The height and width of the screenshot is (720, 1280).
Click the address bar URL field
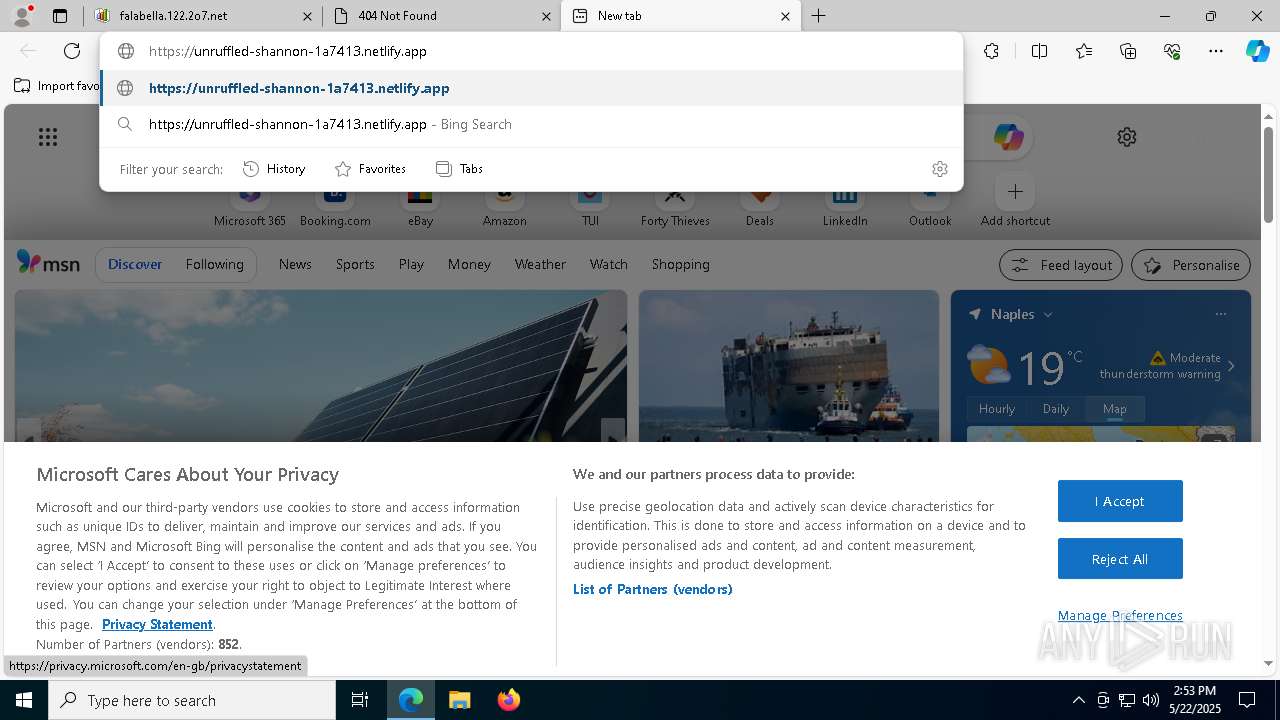click(x=531, y=51)
